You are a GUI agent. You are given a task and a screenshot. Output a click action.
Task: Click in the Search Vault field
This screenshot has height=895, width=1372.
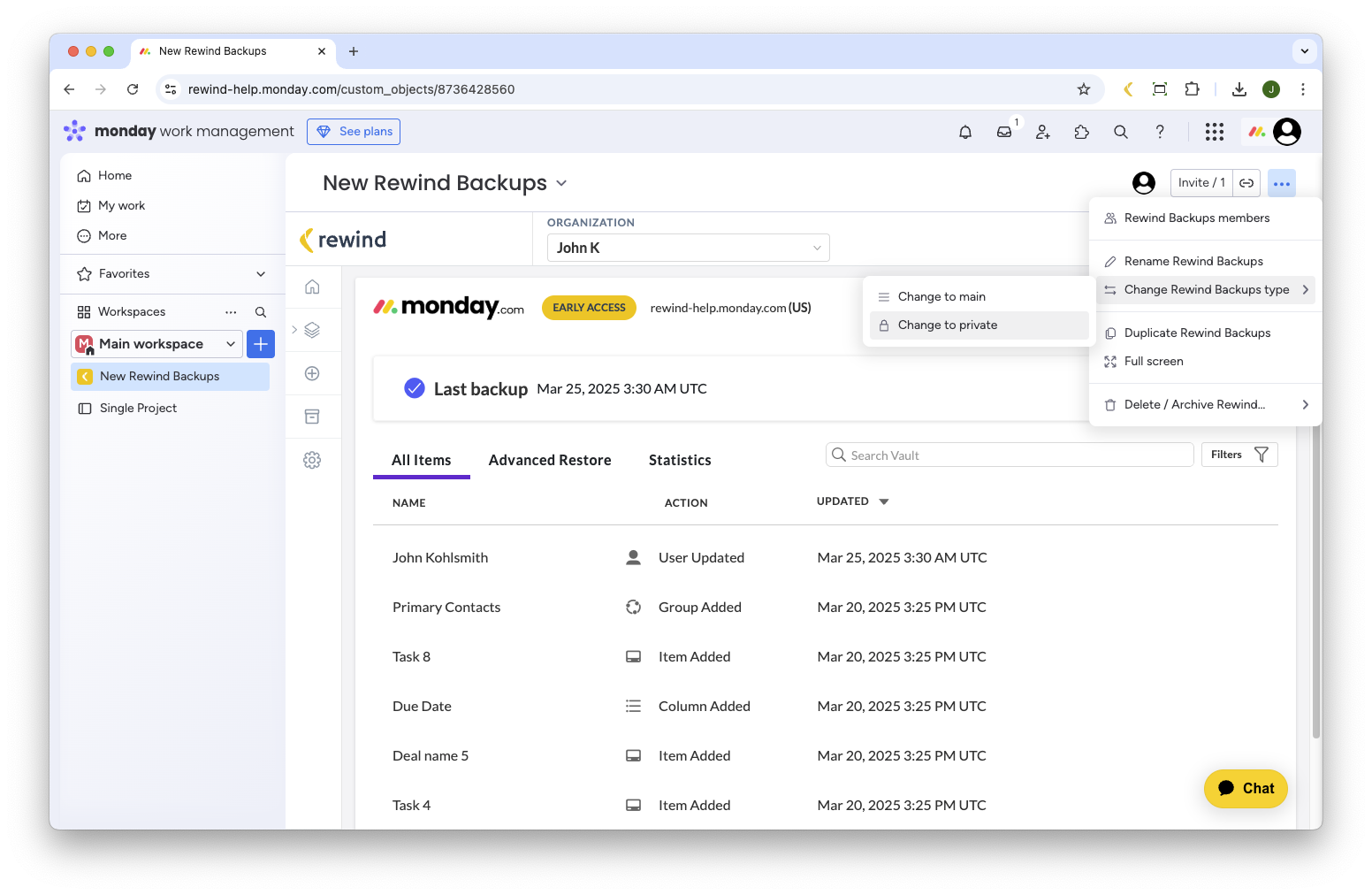(1010, 455)
